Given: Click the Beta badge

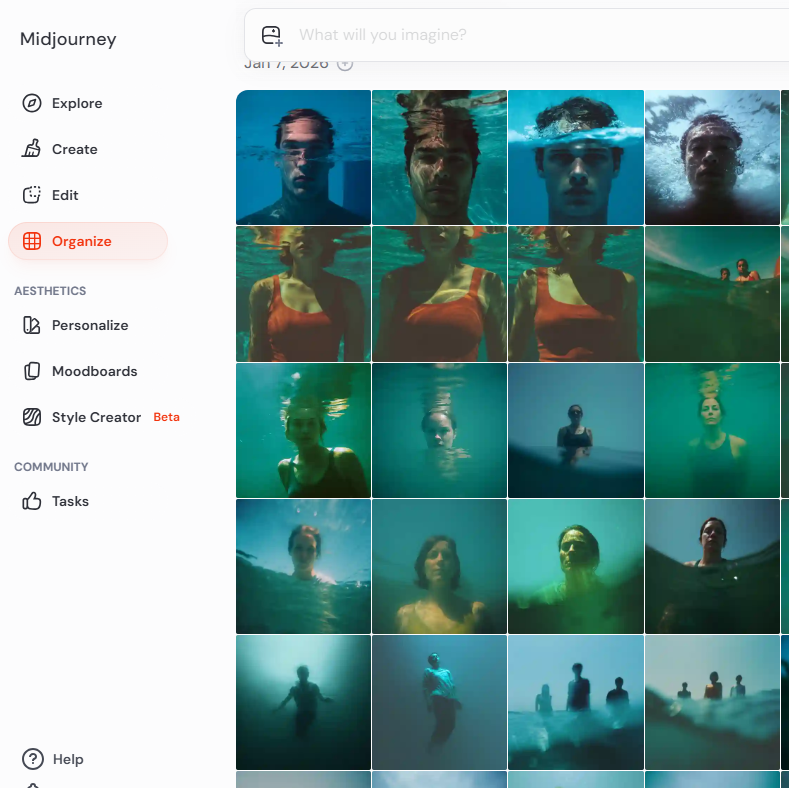Looking at the screenshot, I should pos(167,417).
